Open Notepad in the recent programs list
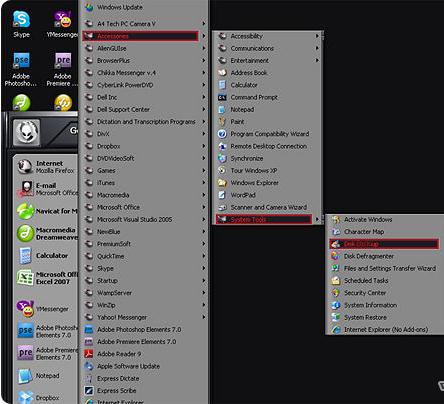Viewport: 444px width, 404px height. (38, 376)
